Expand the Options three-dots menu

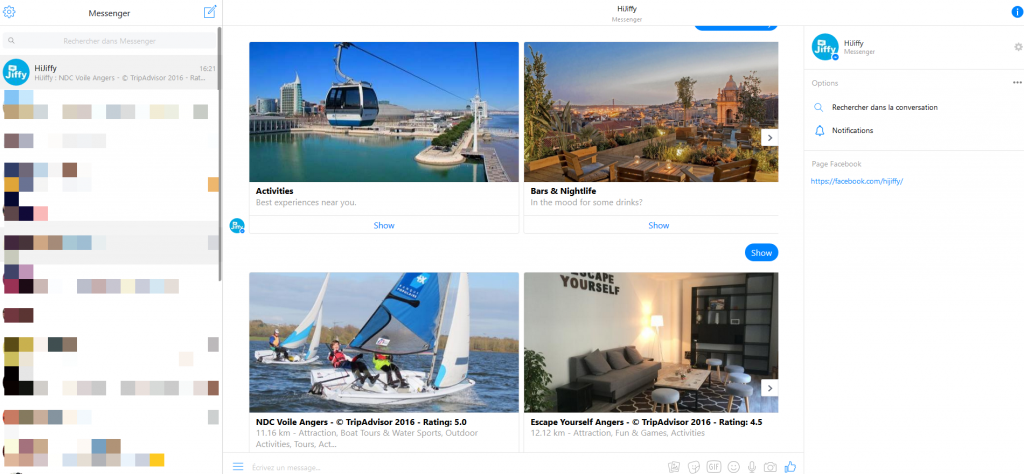(x=1017, y=83)
